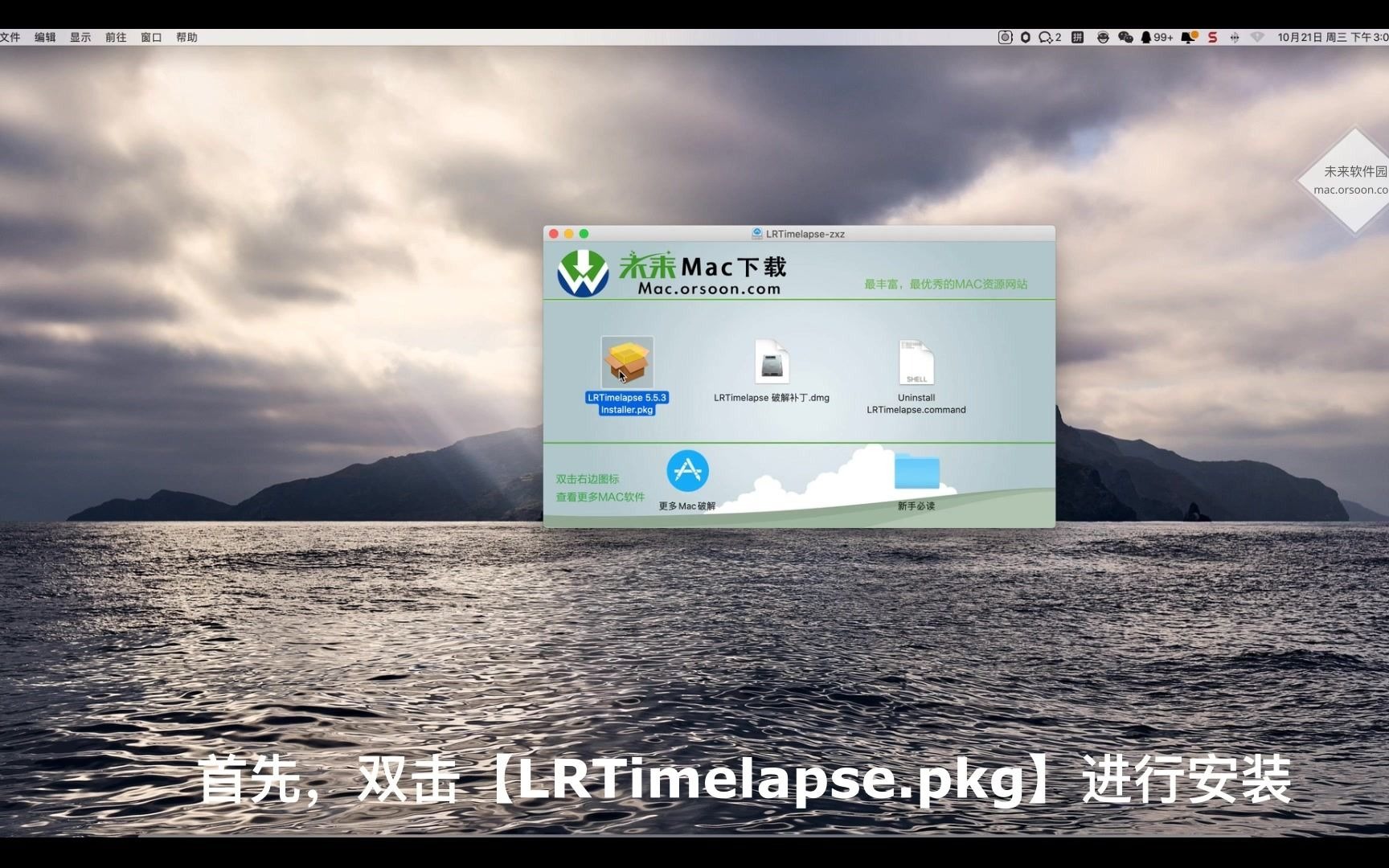This screenshot has height=868, width=1389.
Task: Click the round face icon in menu bar
Action: pos(1103,37)
